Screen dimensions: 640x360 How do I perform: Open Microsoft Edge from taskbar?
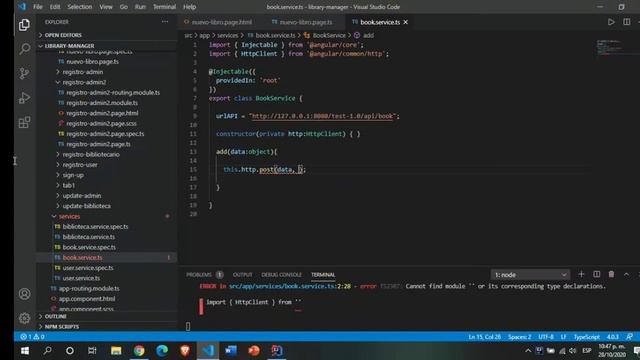pos(162,351)
